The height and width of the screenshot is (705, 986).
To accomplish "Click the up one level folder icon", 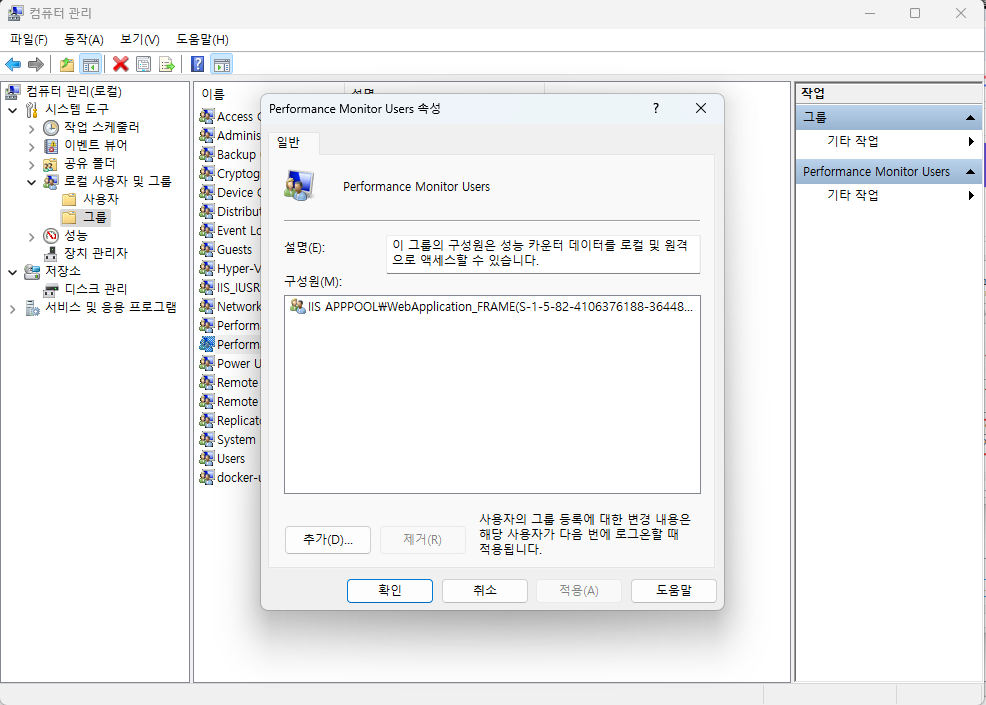I will coord(67,64).
